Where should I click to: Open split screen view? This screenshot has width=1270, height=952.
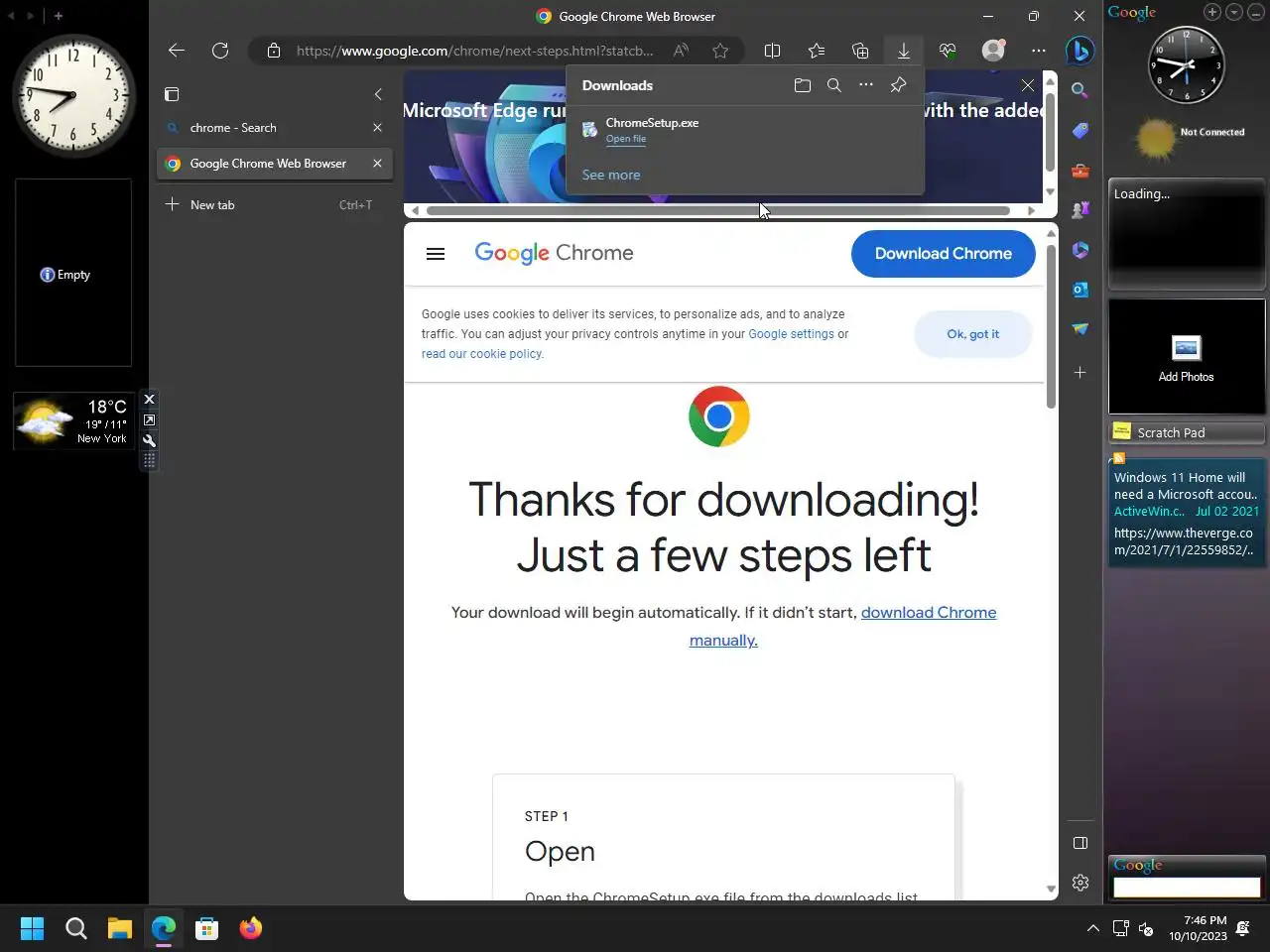point(773,51)
